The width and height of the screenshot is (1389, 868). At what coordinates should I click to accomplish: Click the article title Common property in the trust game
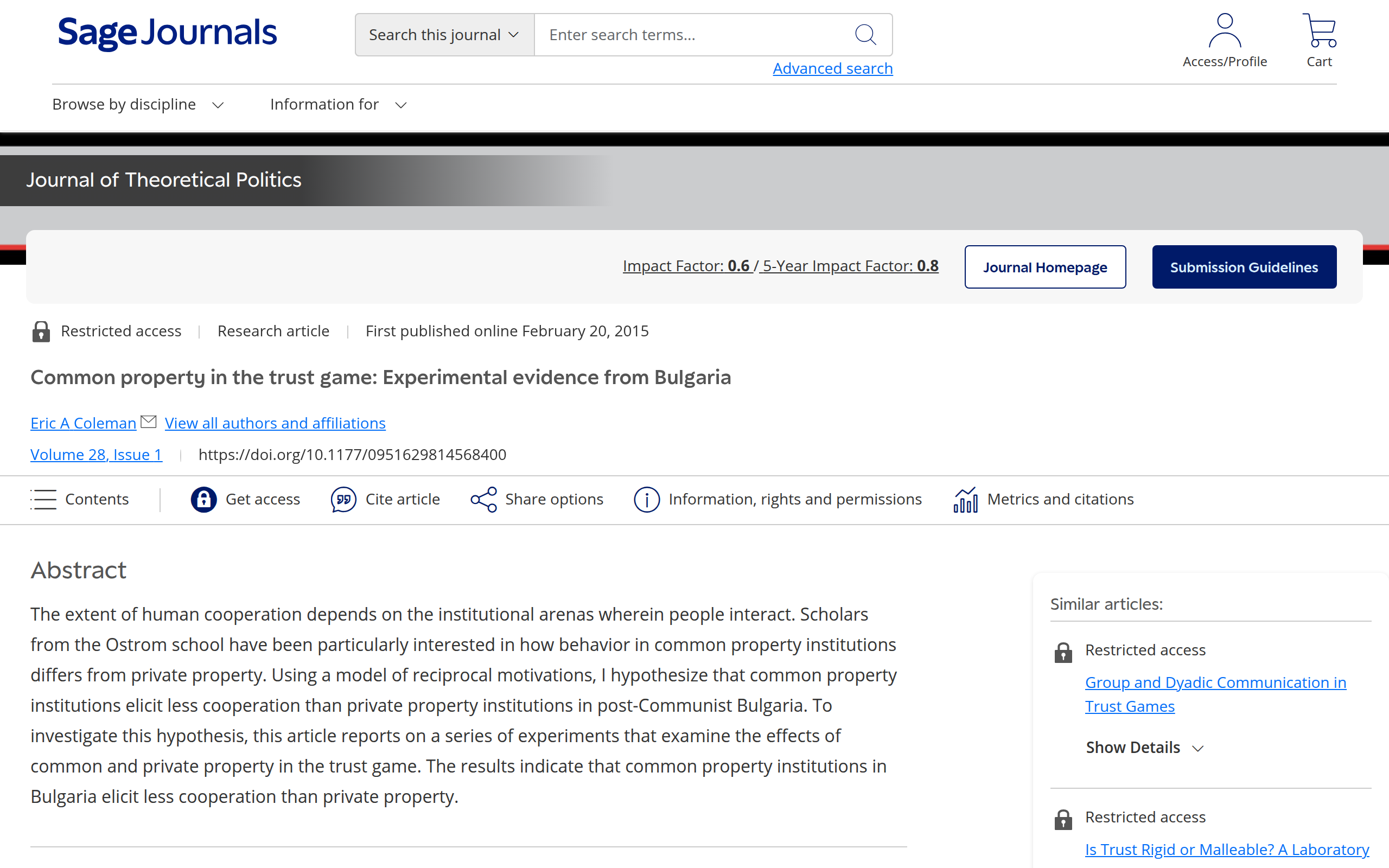click(x=380, y=377)
